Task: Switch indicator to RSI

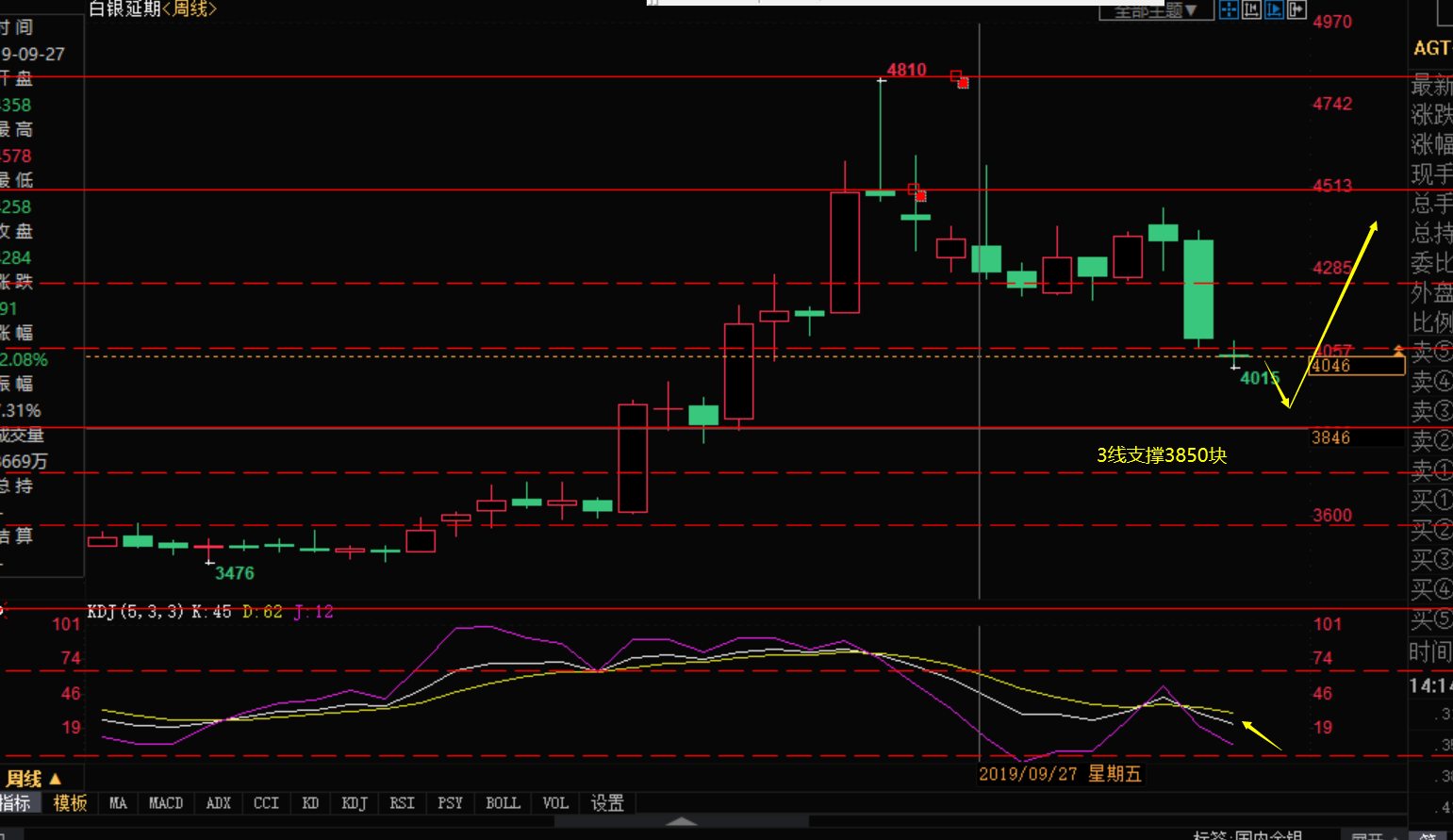Action: (x=403, y=803)
